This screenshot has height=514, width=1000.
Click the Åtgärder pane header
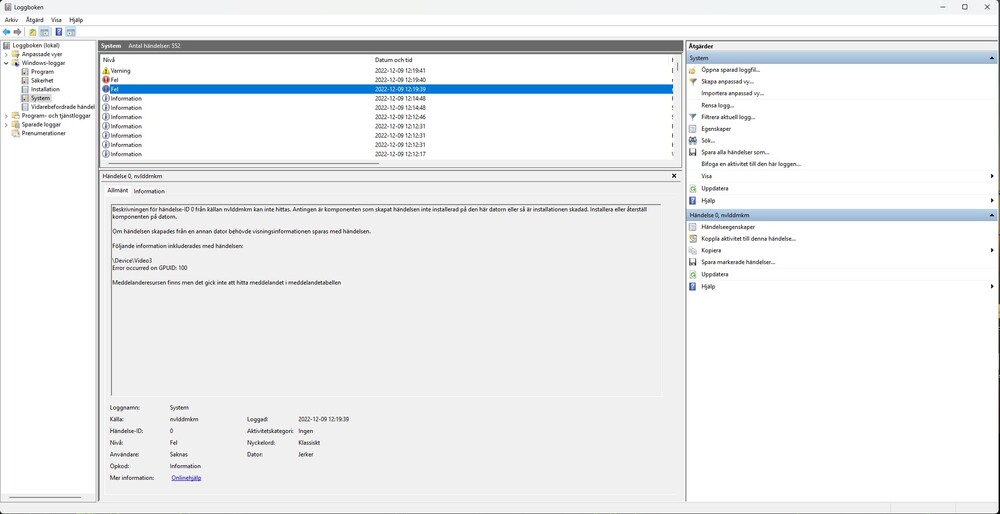point(842,47)
